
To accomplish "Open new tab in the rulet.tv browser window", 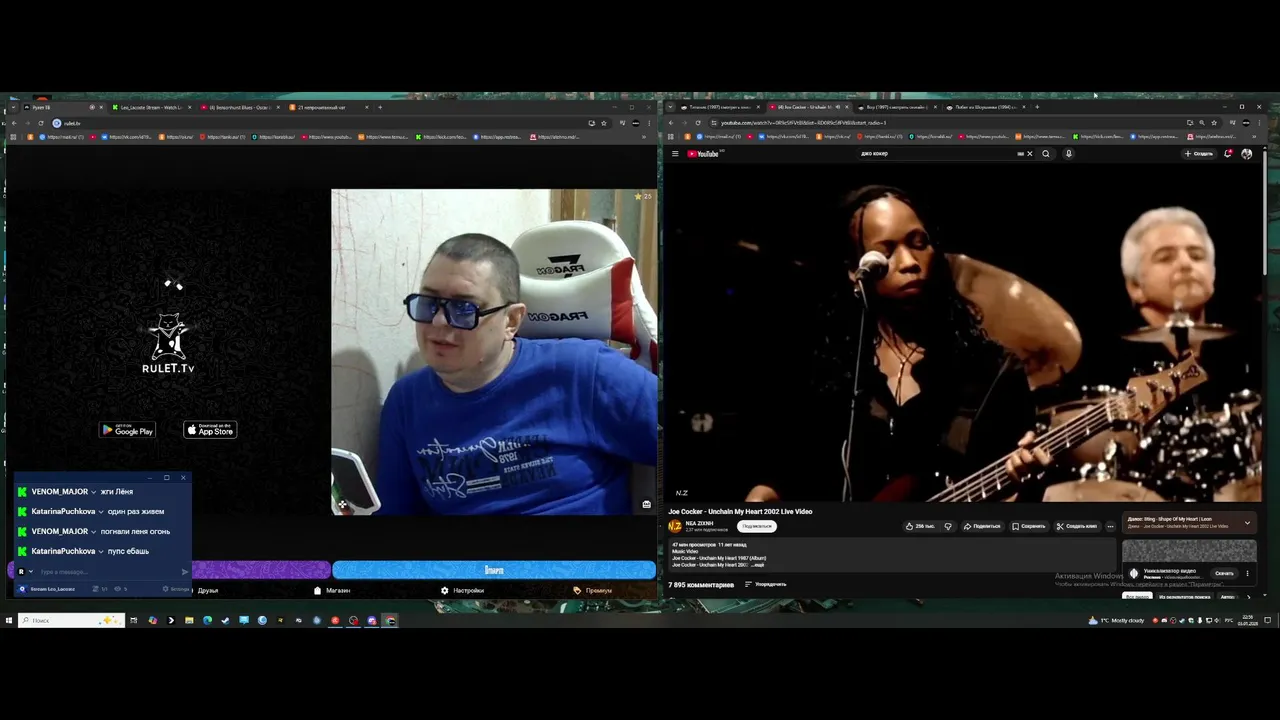I will (380, 107).
